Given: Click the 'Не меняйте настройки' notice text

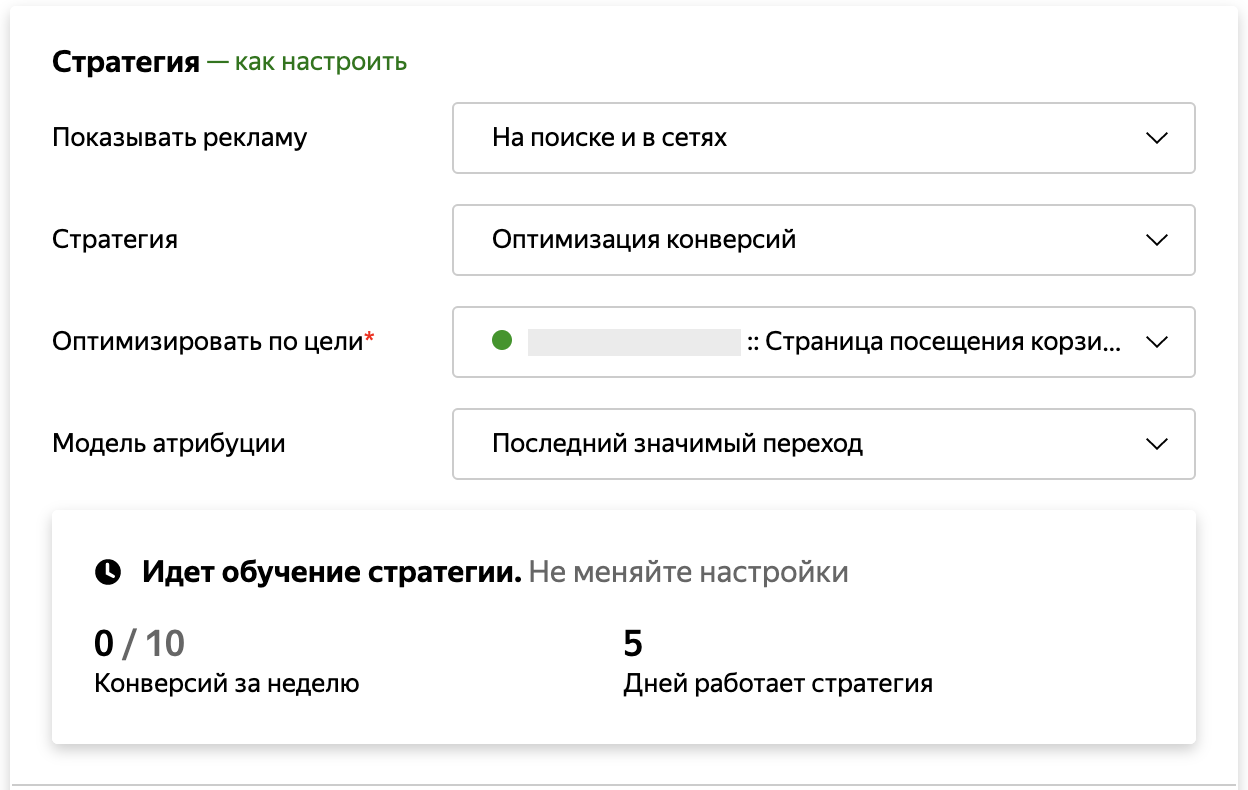Looking at the screenshot, I should pyautogui.click(x=688, y=573).
